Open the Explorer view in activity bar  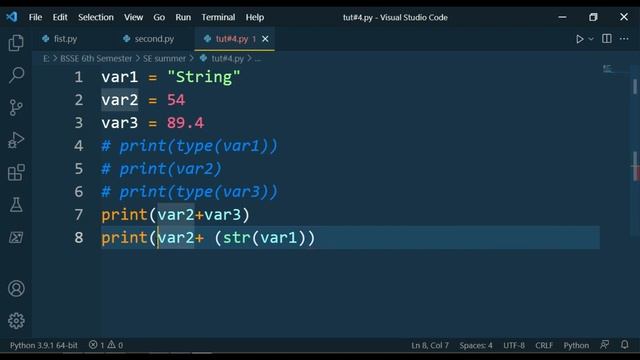(x=16, y=43)
